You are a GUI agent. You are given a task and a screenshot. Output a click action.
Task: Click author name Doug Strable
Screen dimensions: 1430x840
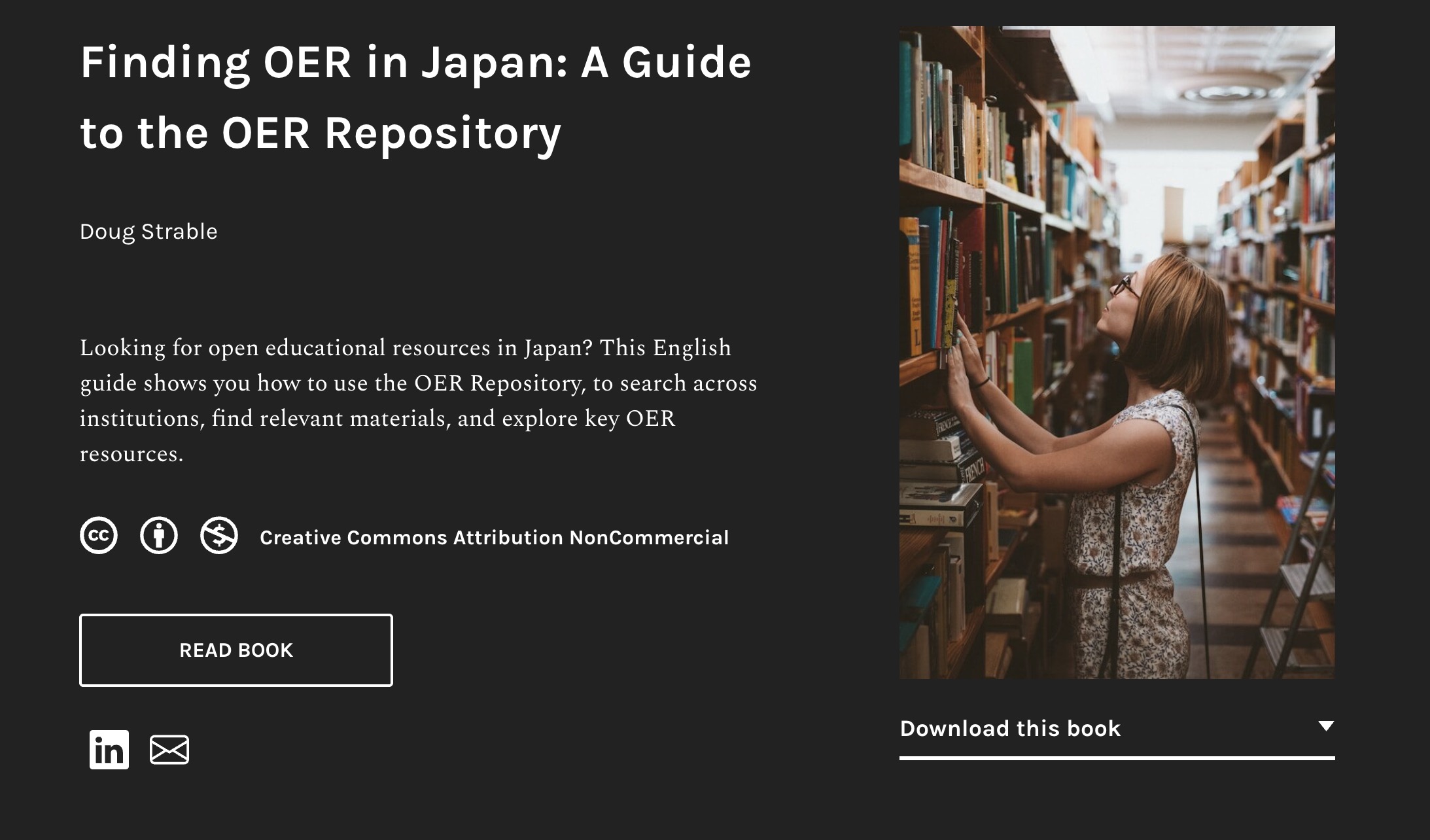point(148,232)
